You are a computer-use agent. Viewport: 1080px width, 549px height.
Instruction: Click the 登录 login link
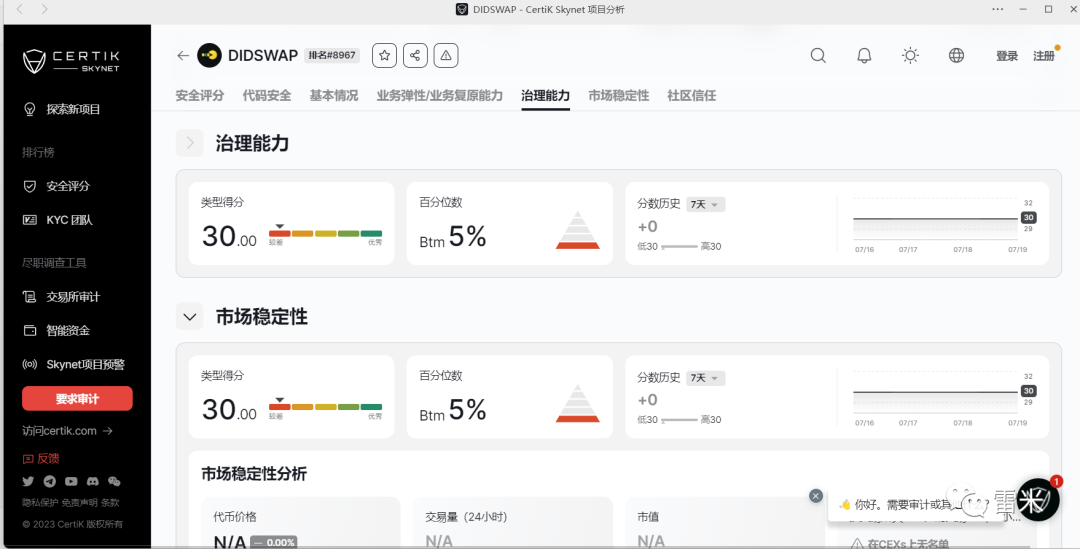(x=1006, y=56)
